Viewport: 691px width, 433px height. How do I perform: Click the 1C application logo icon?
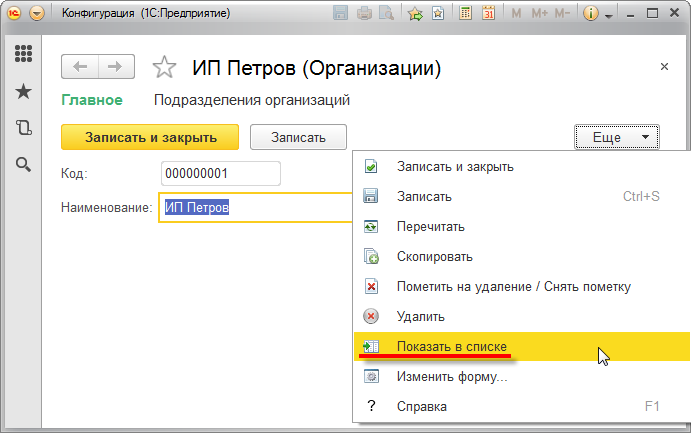point(14,13)
